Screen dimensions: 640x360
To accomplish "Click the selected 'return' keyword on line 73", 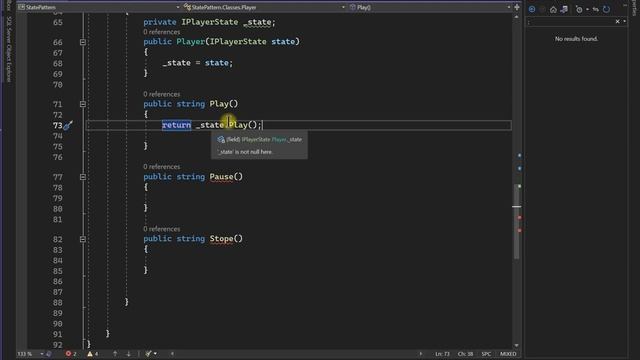I will tap(176, 125).
